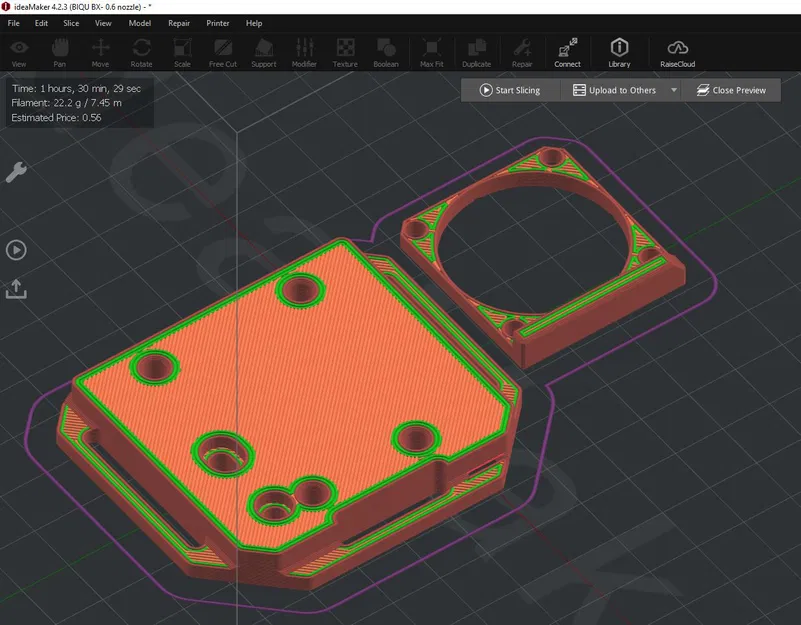Open the Modifier tool
The height and width of the screenshot is (625, 801).
[x=304, y=53]
